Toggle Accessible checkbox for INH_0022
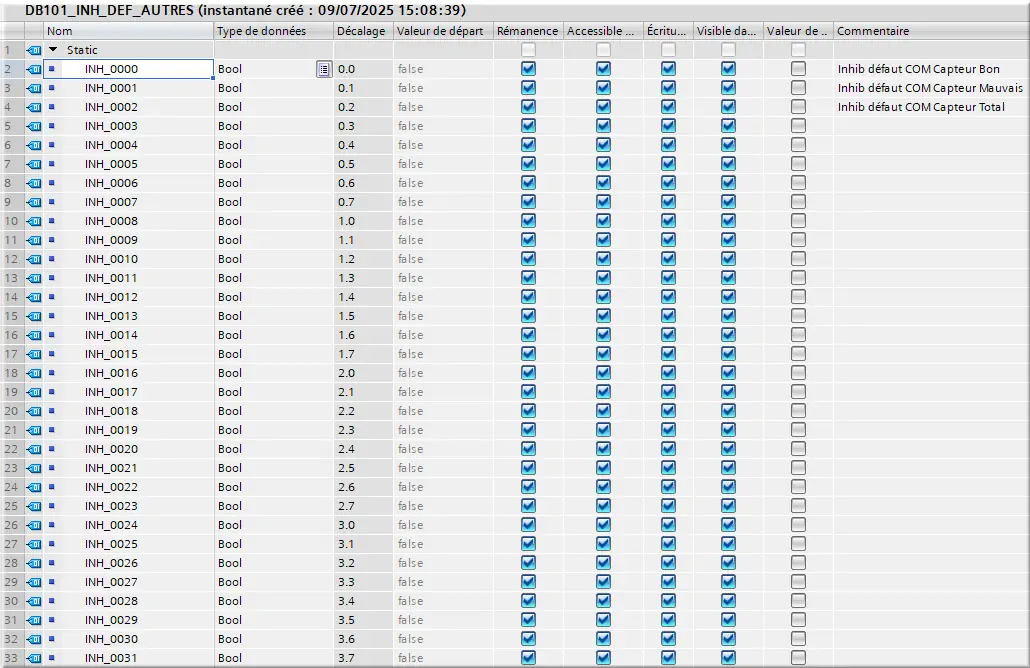The image size is (1030, 668). (x=603, y=487)
